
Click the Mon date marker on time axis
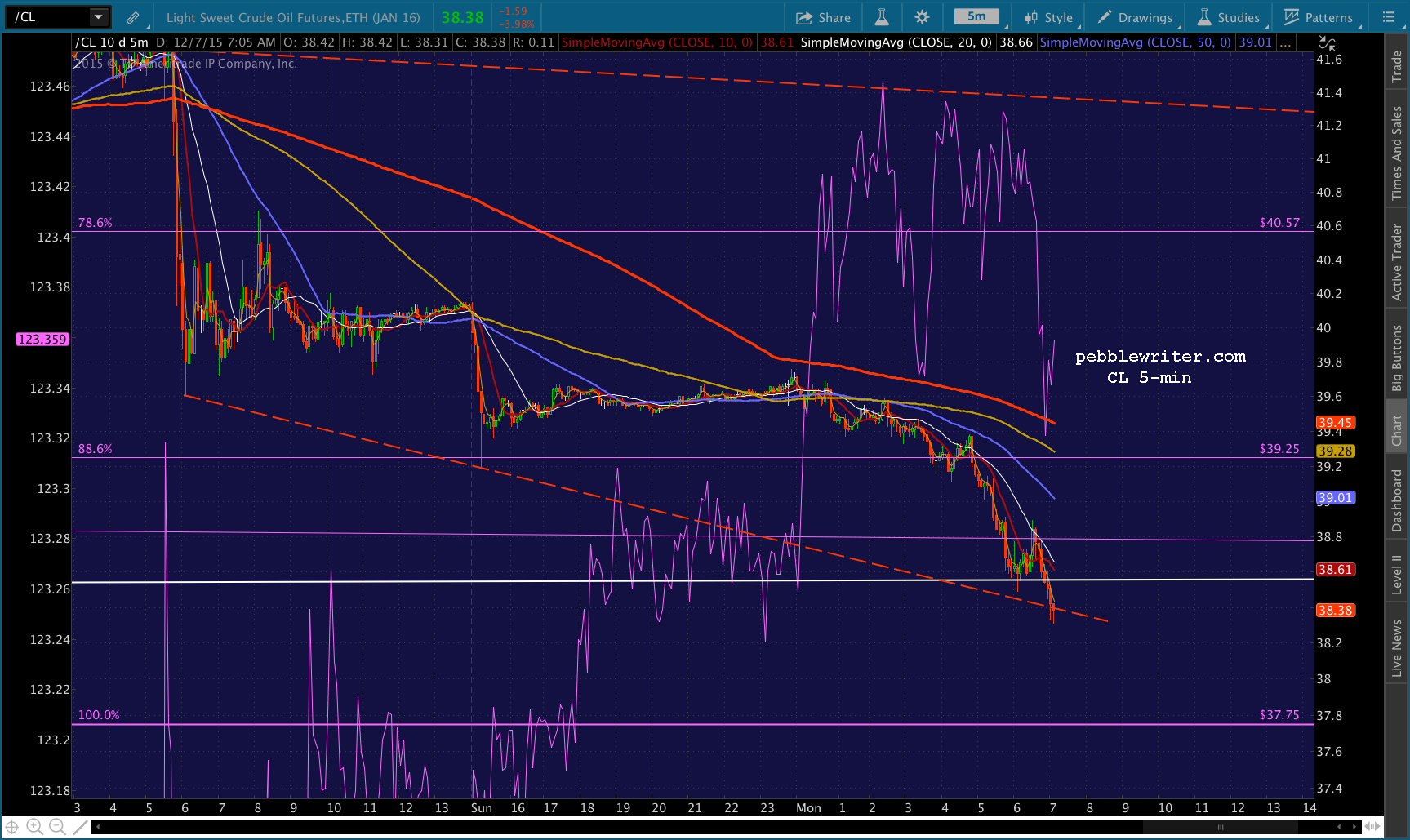(x=808, y=808)
